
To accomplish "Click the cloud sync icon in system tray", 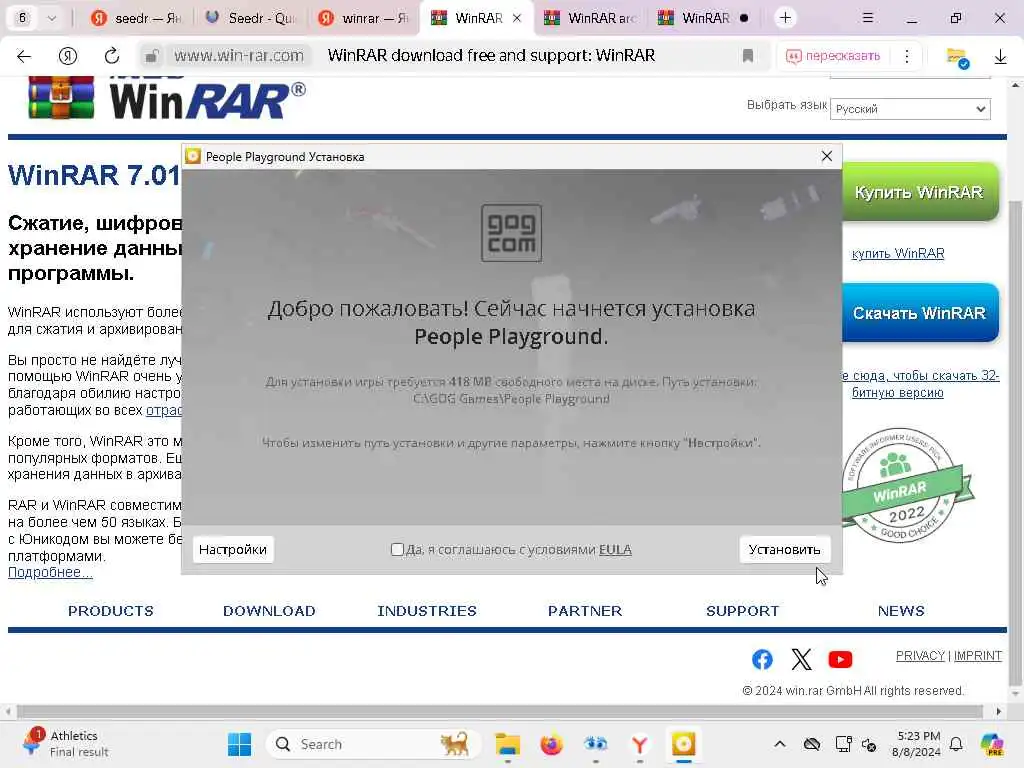I will [x=812, y=744].
